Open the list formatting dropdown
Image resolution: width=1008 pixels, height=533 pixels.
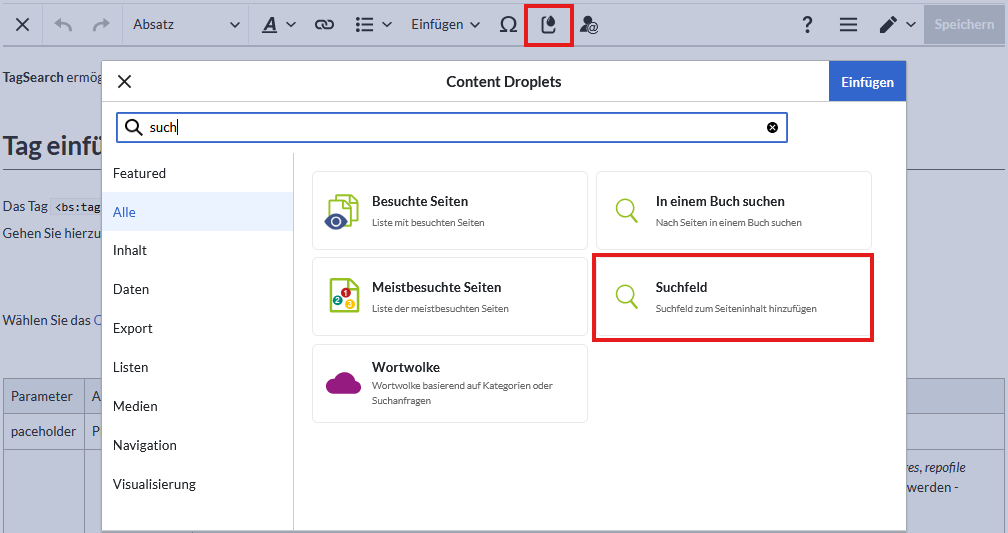tap(373, 25)
